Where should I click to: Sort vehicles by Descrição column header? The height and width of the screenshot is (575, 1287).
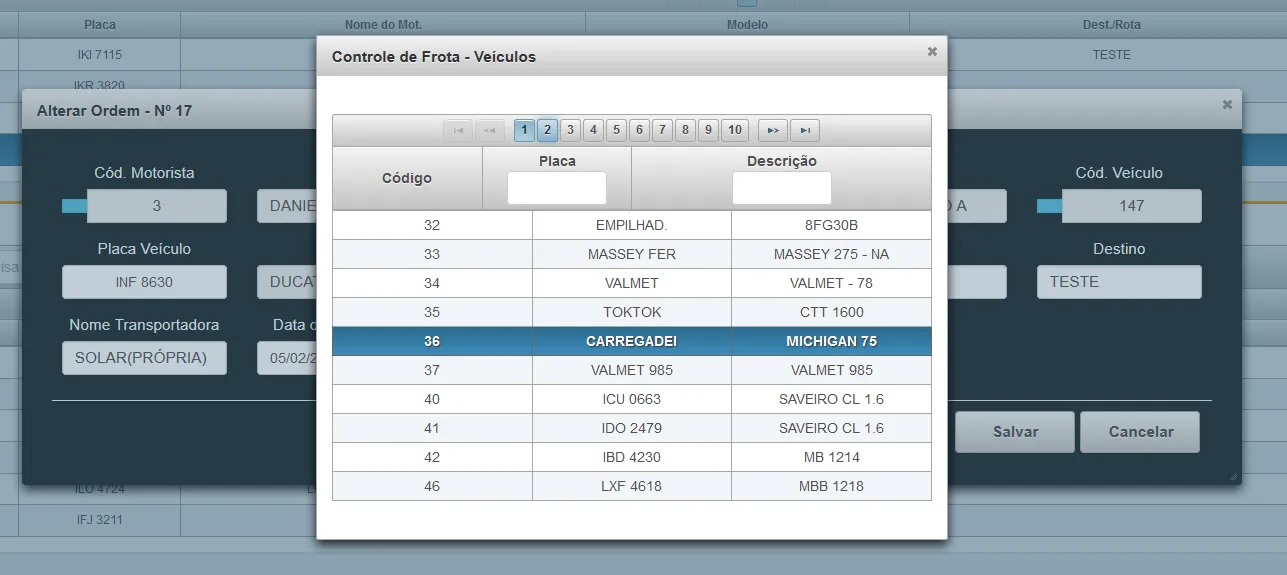pos(782,160)
